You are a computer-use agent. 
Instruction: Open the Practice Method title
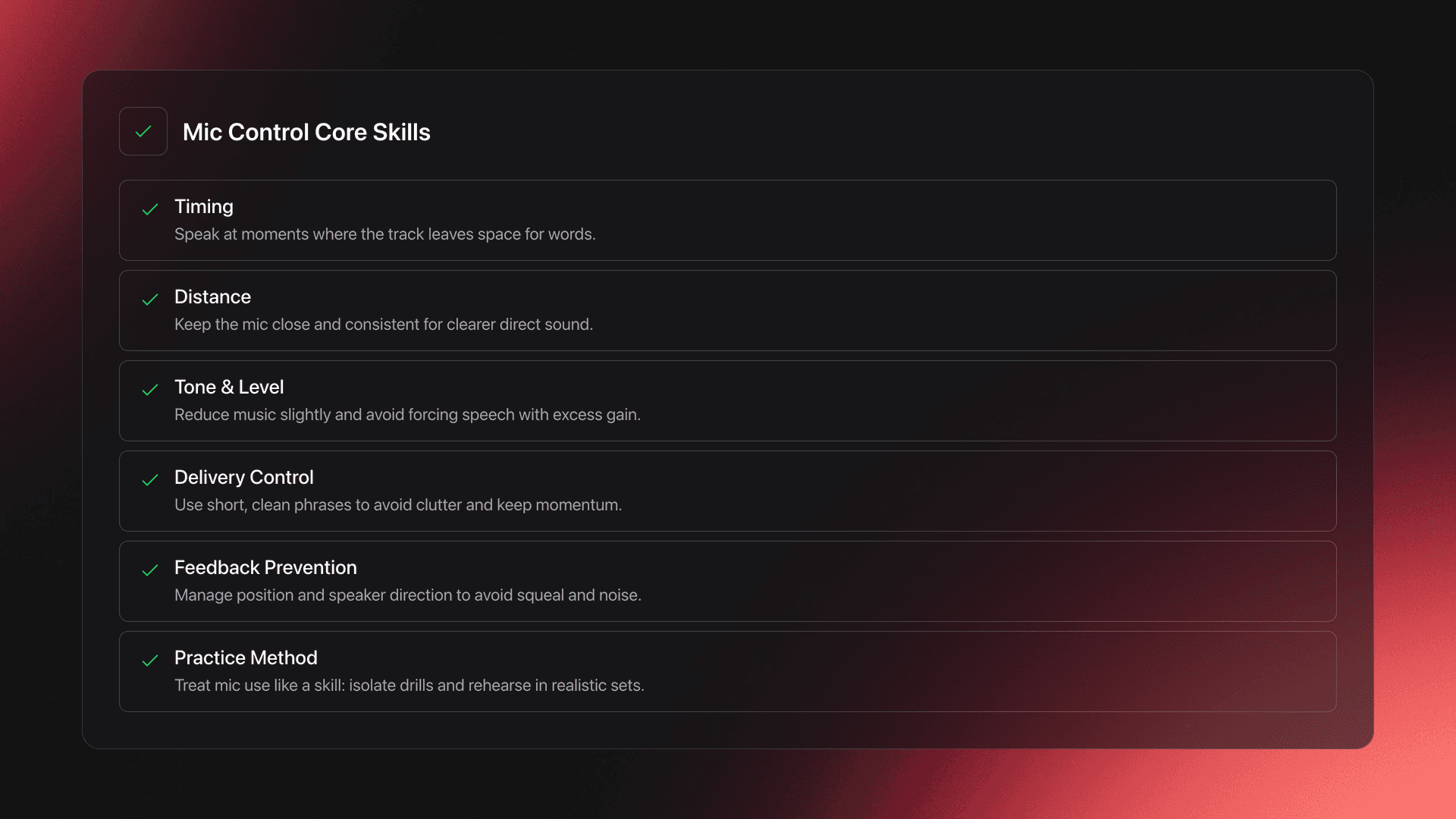(x=246, y=657)
